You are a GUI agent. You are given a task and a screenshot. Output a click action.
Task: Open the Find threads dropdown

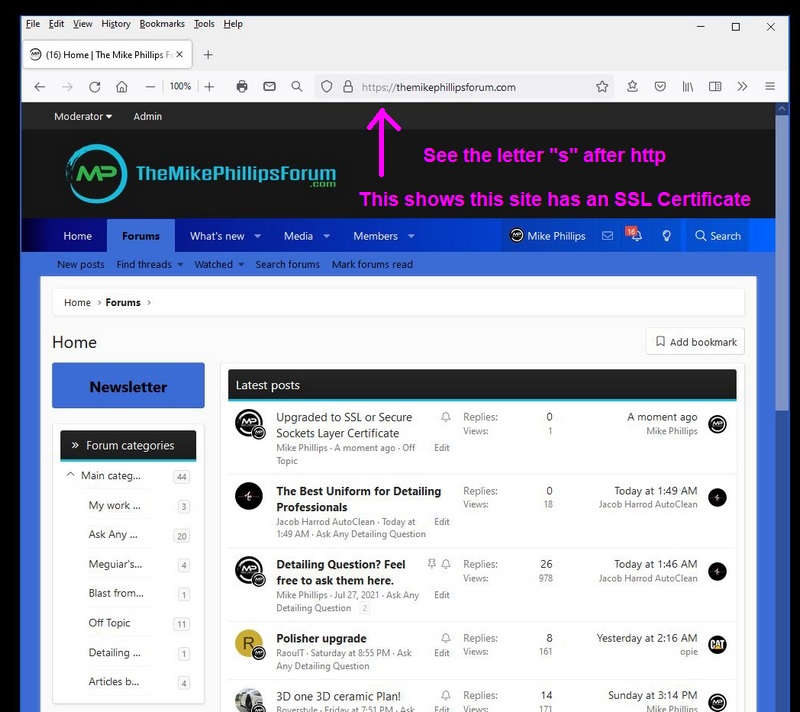[x=149, y=264]
